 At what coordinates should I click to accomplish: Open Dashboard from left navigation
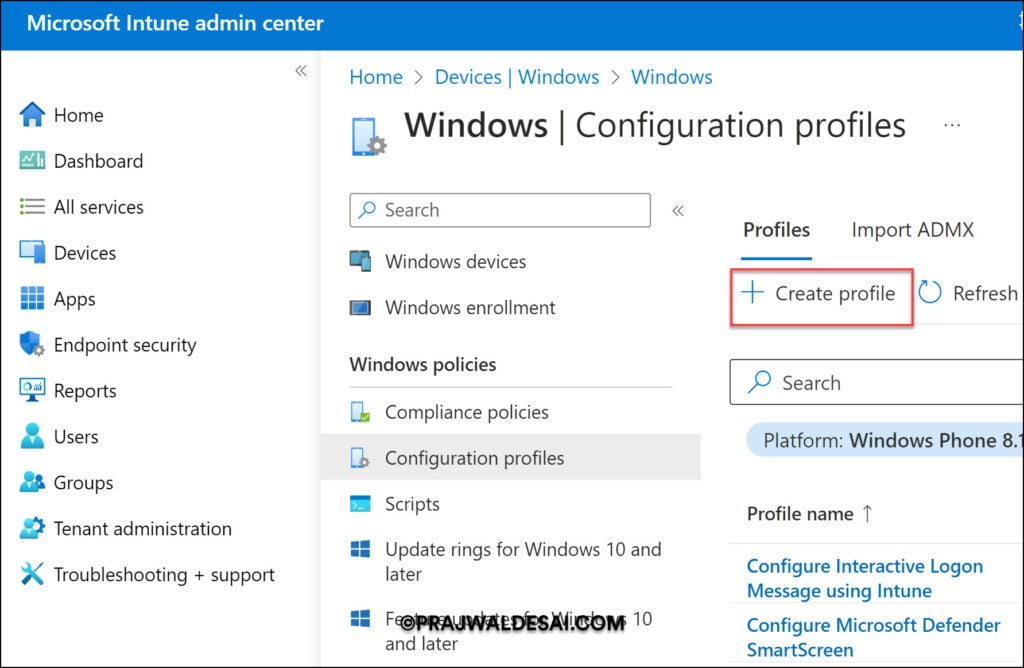coord(98,161)
